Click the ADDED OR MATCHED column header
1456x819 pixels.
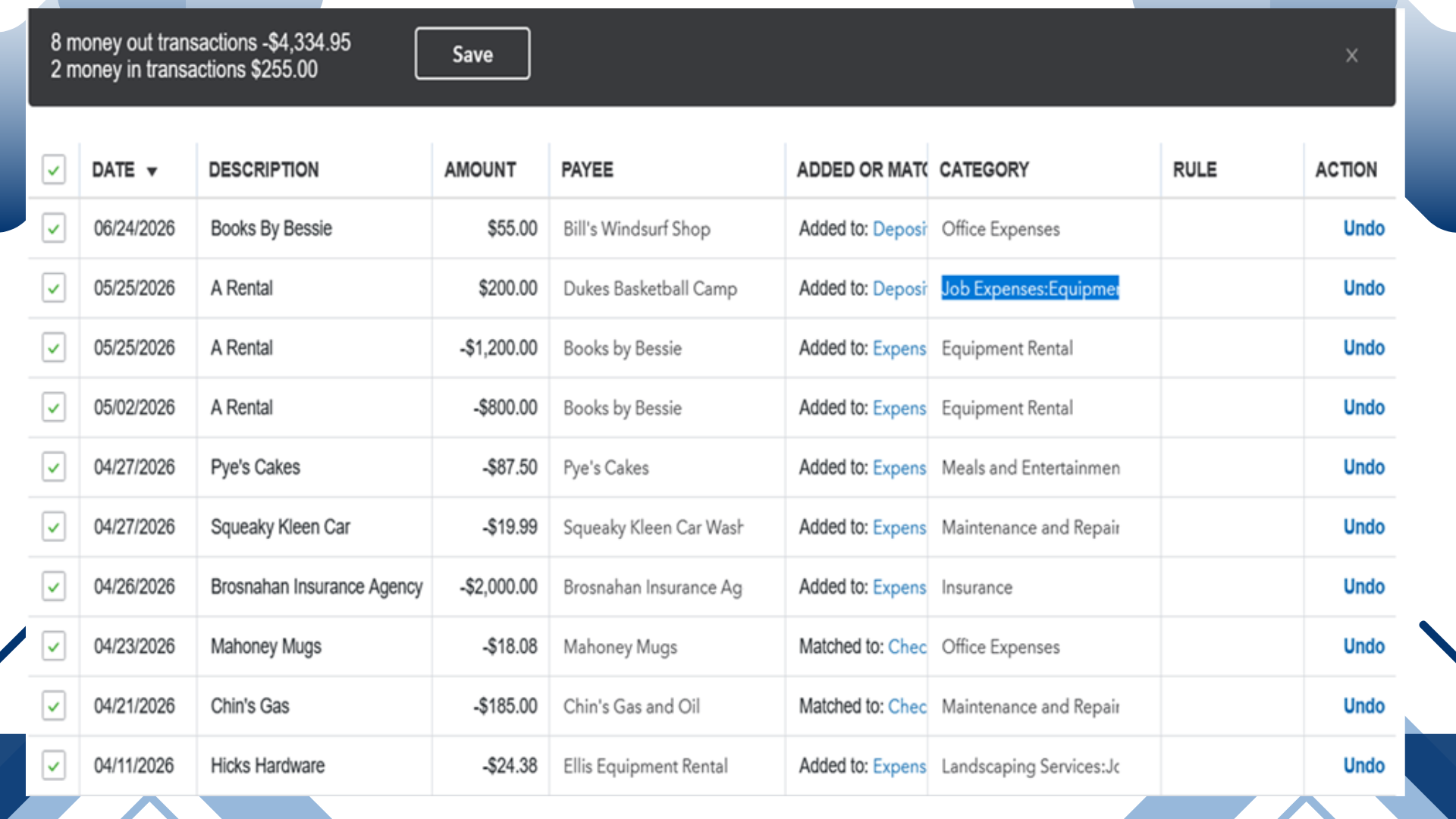(861, 170)
